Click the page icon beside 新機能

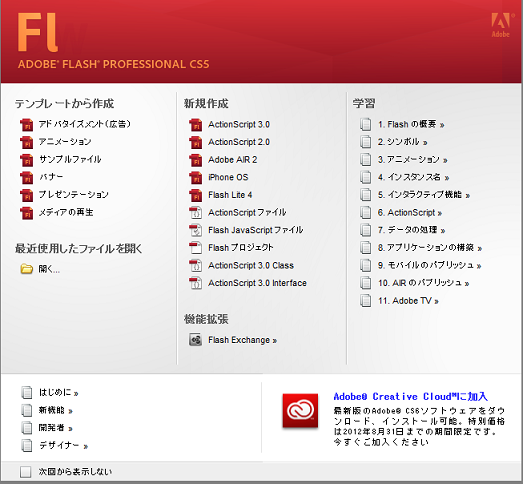(27, 410)
